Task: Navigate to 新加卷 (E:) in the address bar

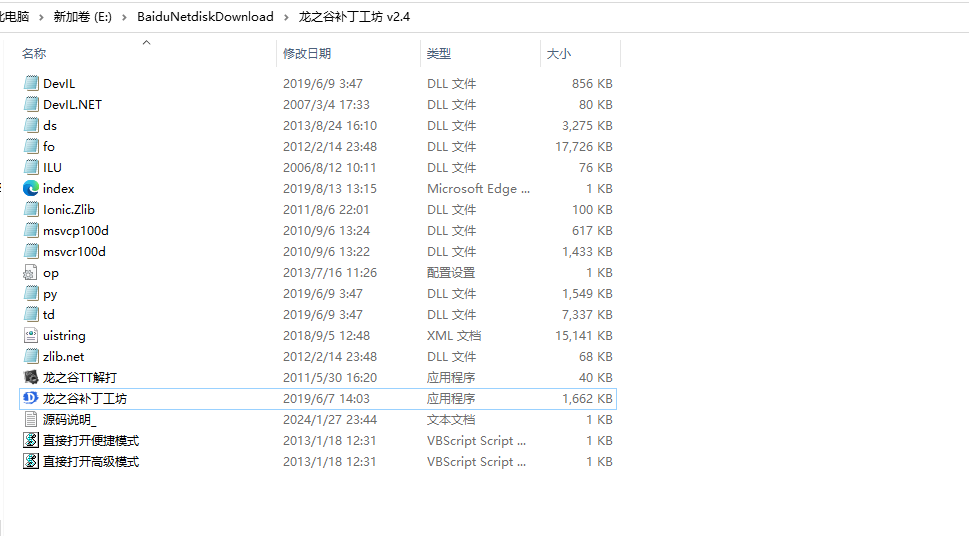Action: click(x=83, y=17)
